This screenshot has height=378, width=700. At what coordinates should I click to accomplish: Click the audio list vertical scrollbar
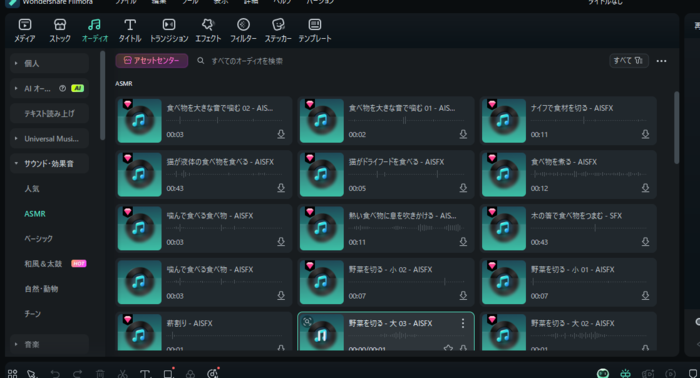pos(676,128)
